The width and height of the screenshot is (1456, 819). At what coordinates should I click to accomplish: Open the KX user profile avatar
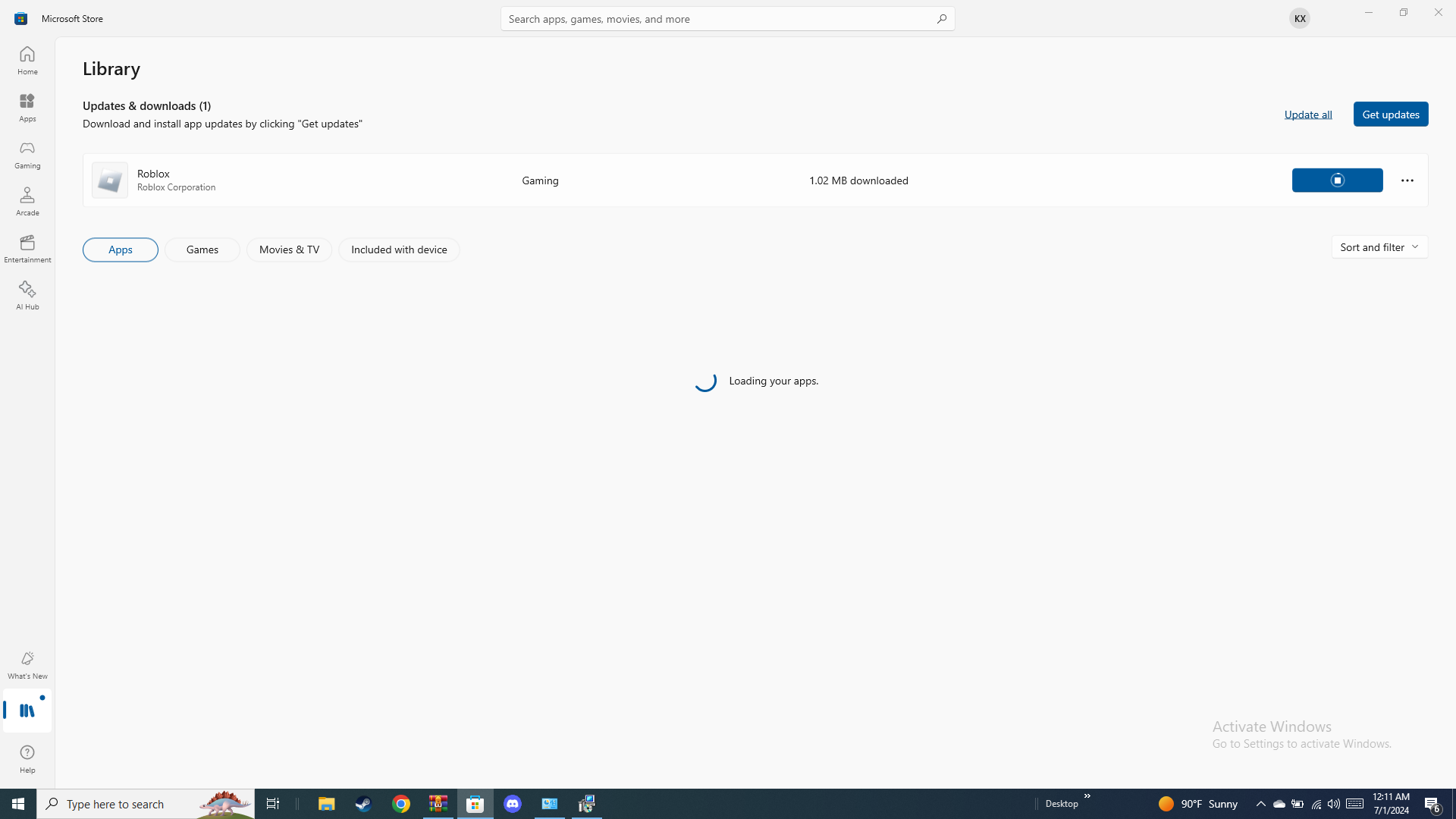(1299, 18)
